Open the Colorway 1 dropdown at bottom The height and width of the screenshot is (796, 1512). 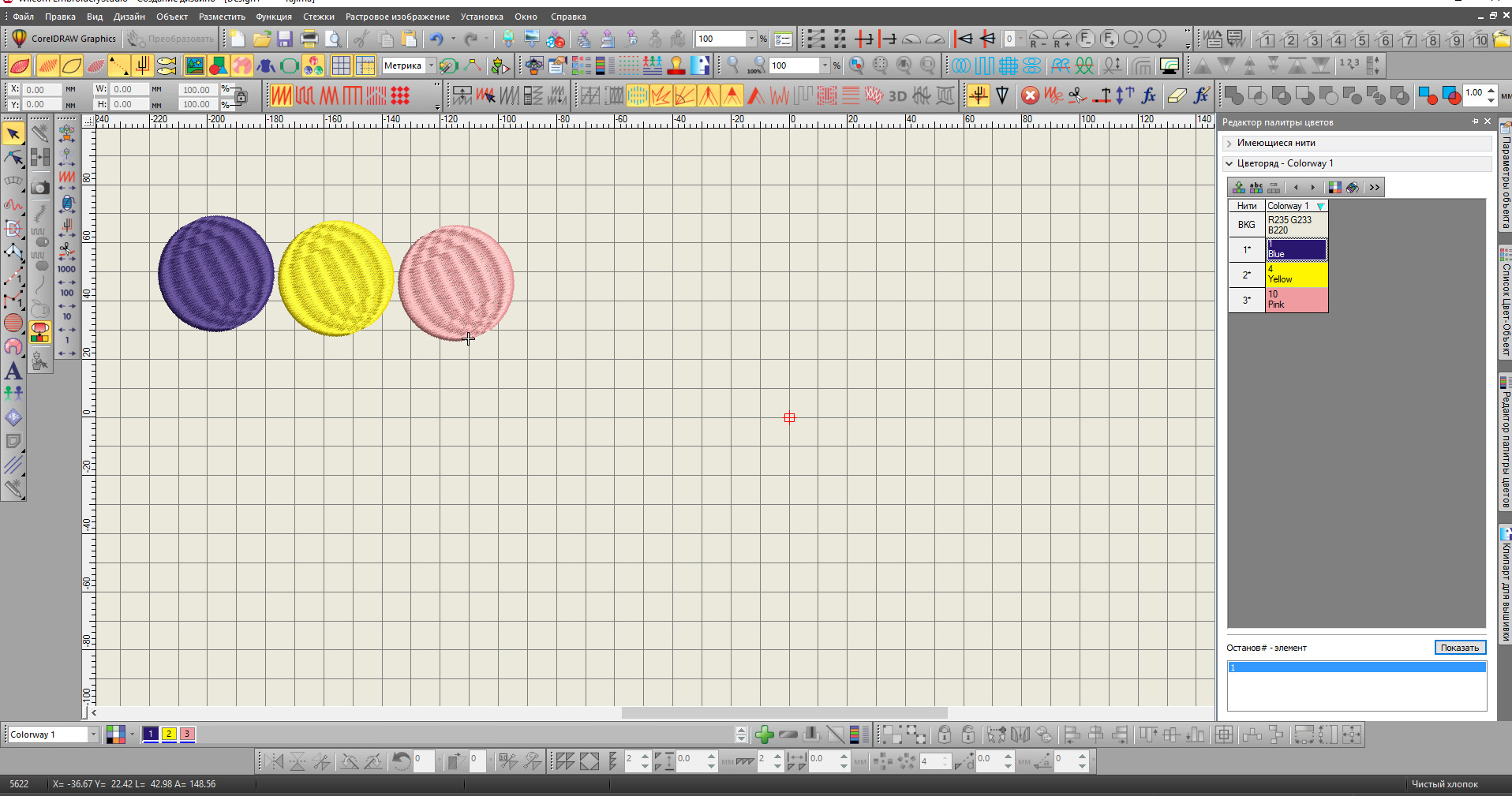92,734
